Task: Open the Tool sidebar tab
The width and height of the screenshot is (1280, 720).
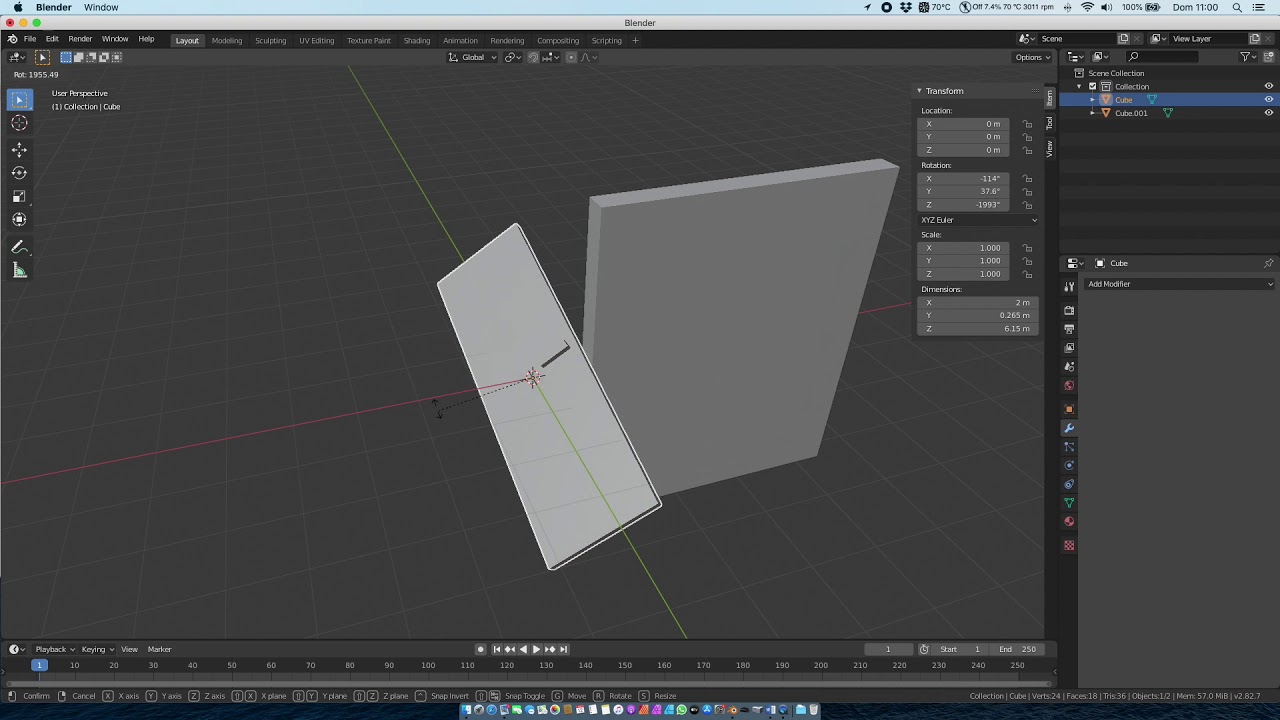Action: point(1049,123)
